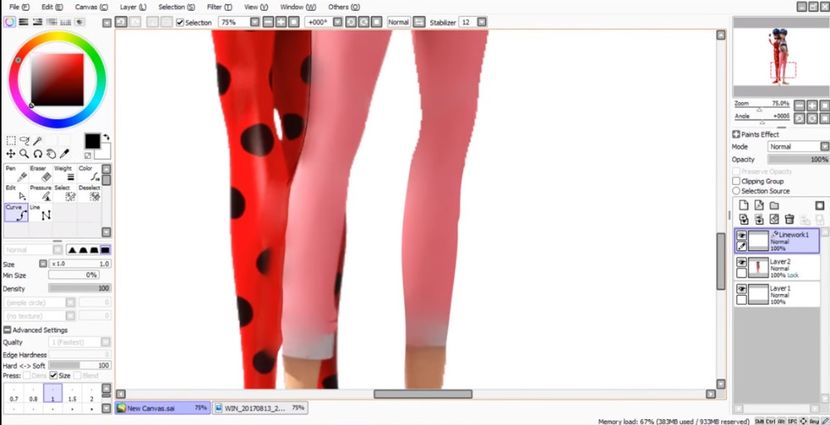Image resolution: width=830 pixels, height=425 pixels.
Task: Open the Filter menu
Action: (219, 7)
